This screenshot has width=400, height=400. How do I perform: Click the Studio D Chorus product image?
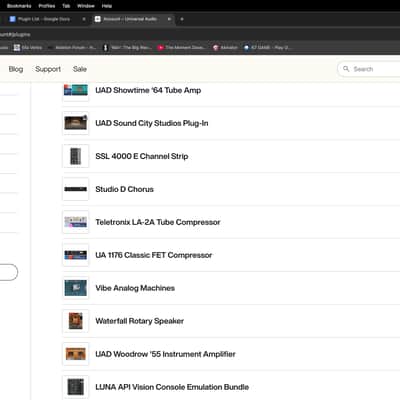(76, 189)
